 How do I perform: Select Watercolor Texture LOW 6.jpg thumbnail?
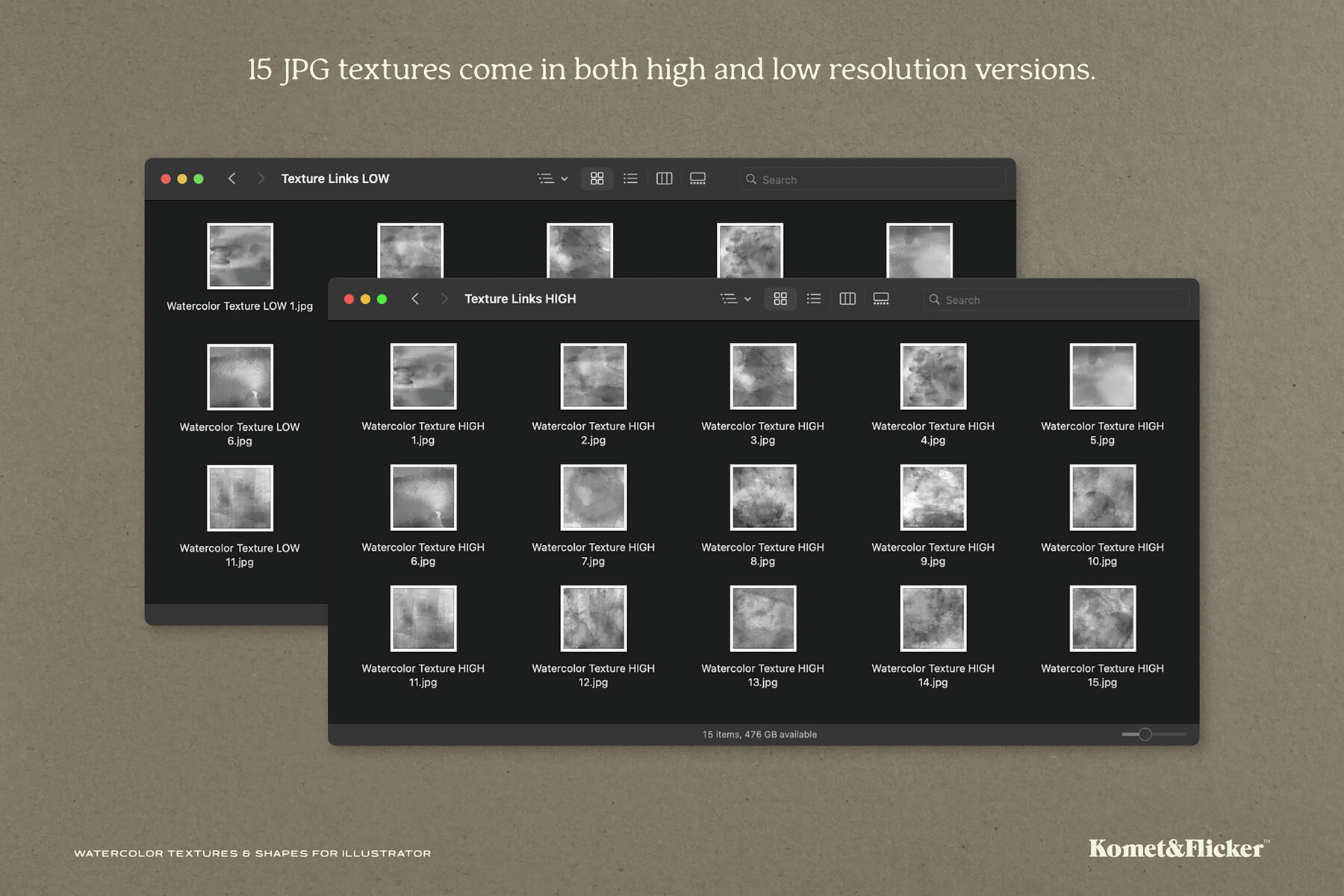pyautogui.click(x=240, y=377)
